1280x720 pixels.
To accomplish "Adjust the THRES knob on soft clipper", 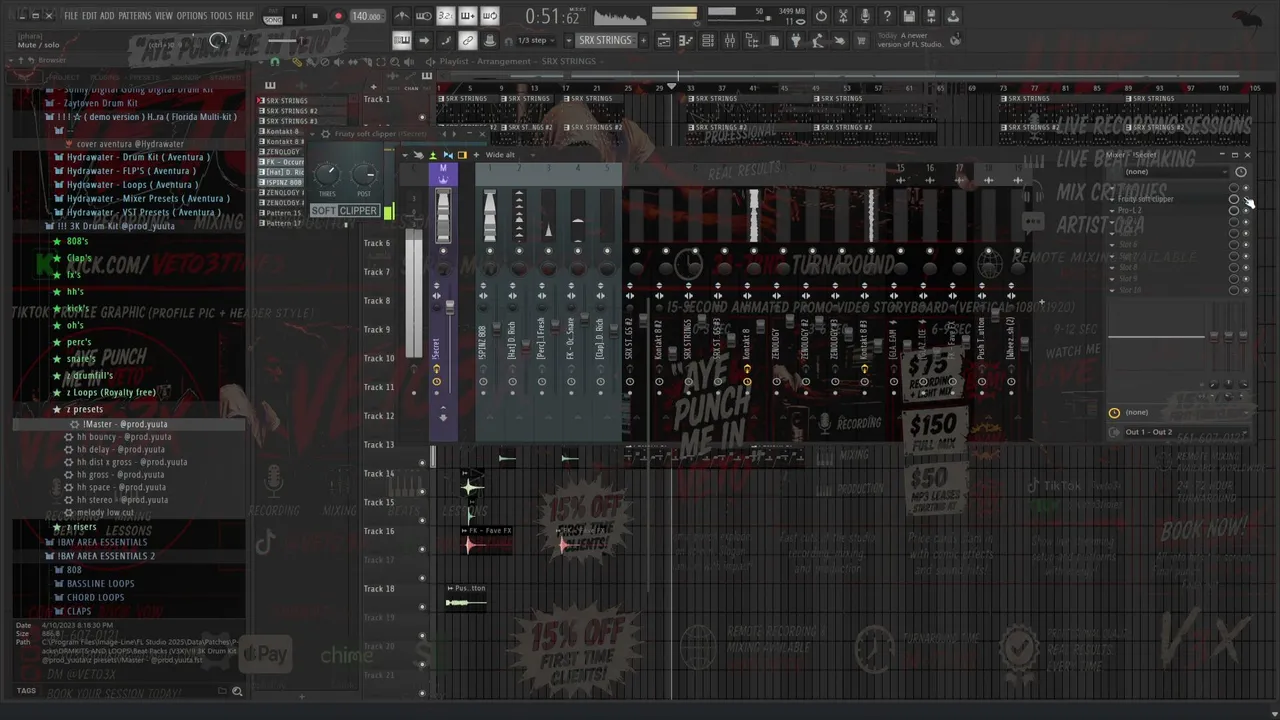I will tap(328, 173).
